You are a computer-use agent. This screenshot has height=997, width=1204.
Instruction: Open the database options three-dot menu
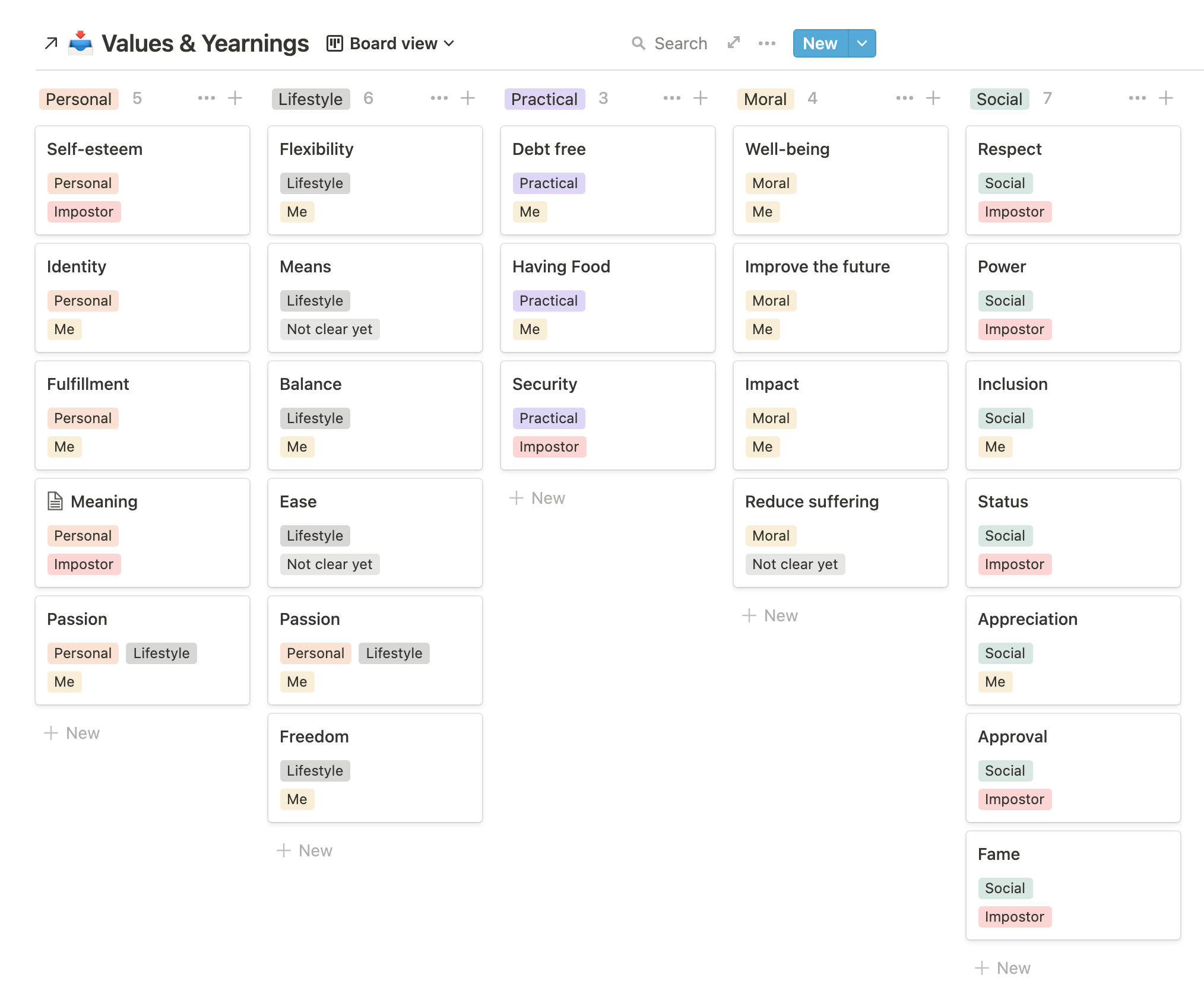(767, 43)
